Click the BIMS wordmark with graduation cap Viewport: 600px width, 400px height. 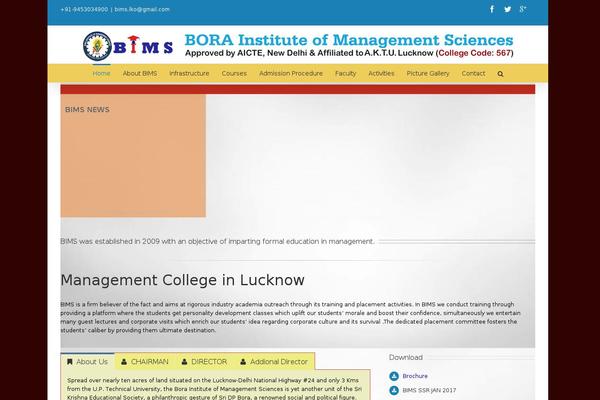pos(143,46)
